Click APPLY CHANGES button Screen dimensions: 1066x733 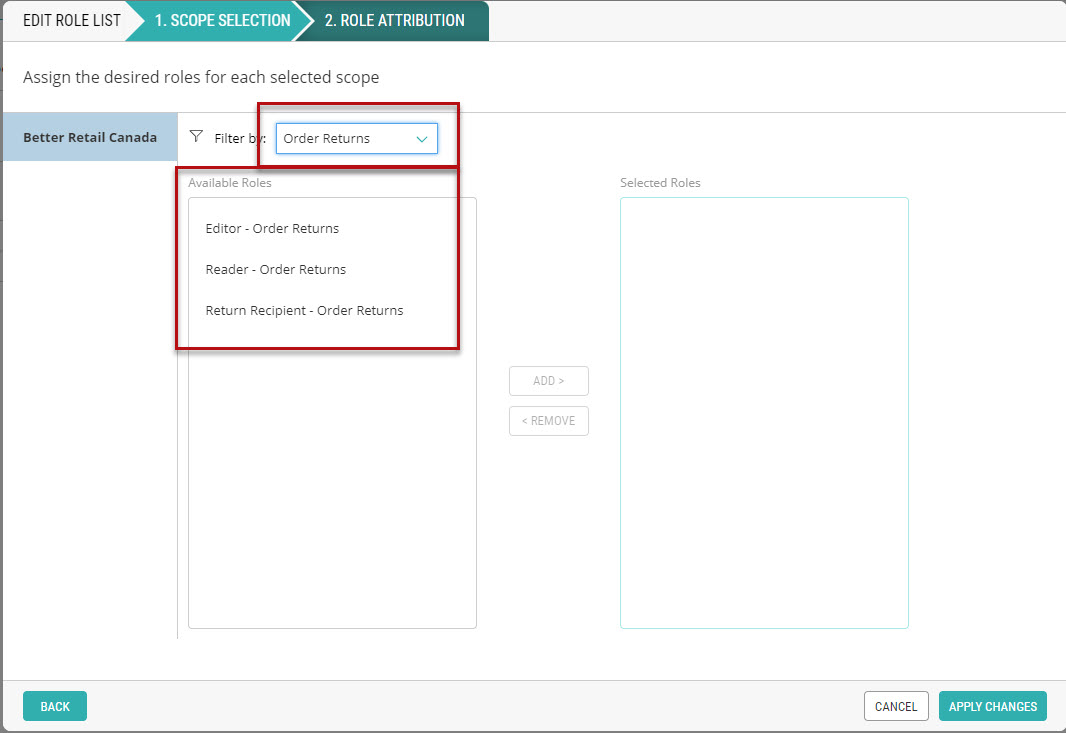pyautogui.click(x=993, y=706)
